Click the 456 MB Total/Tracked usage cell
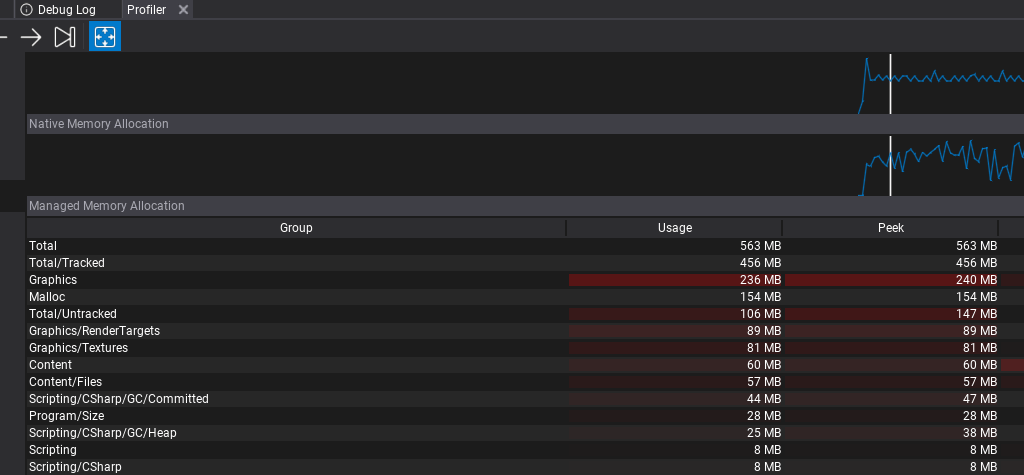Image resolution: width=1024 pixels, height=475 pixels. (675, 263)
